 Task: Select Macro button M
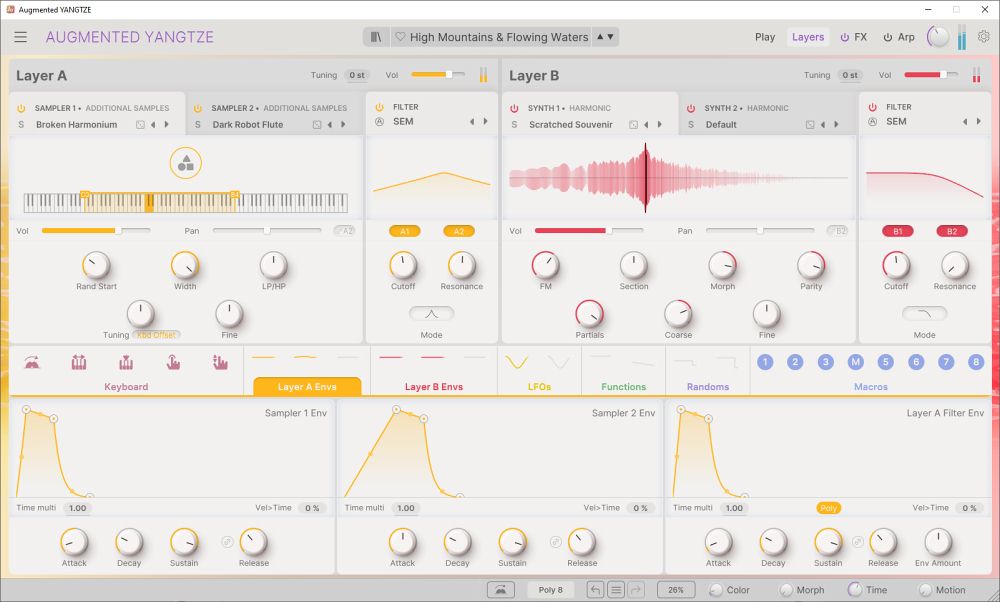(855, 362)
